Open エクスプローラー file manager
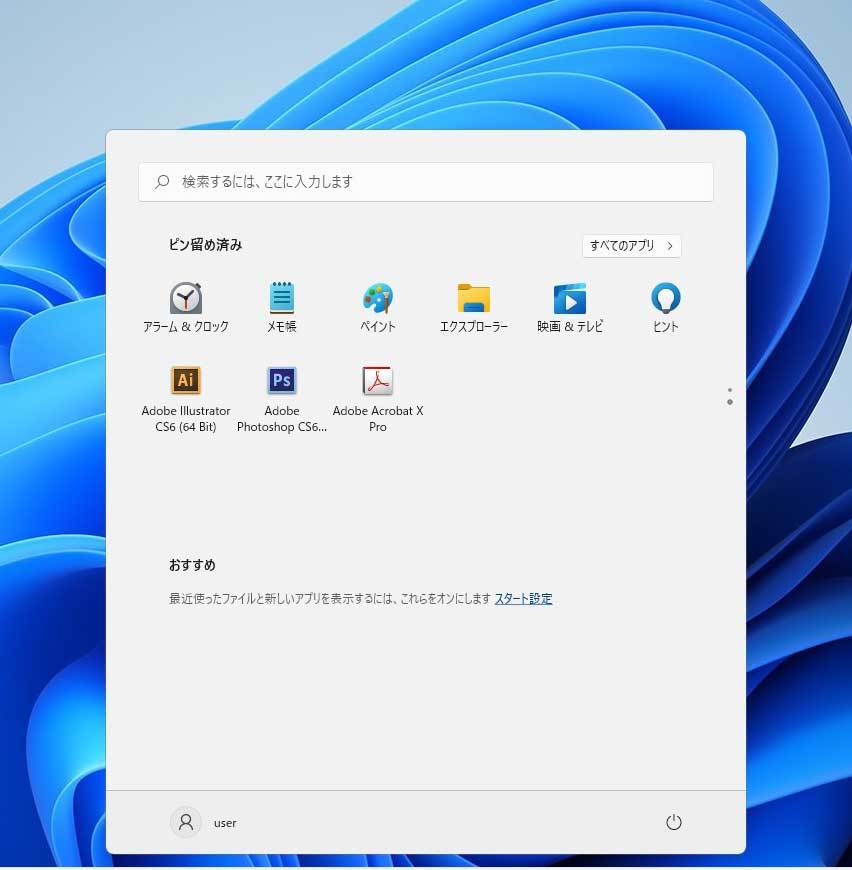Screen dimensions: 852x870 [474, 307]
